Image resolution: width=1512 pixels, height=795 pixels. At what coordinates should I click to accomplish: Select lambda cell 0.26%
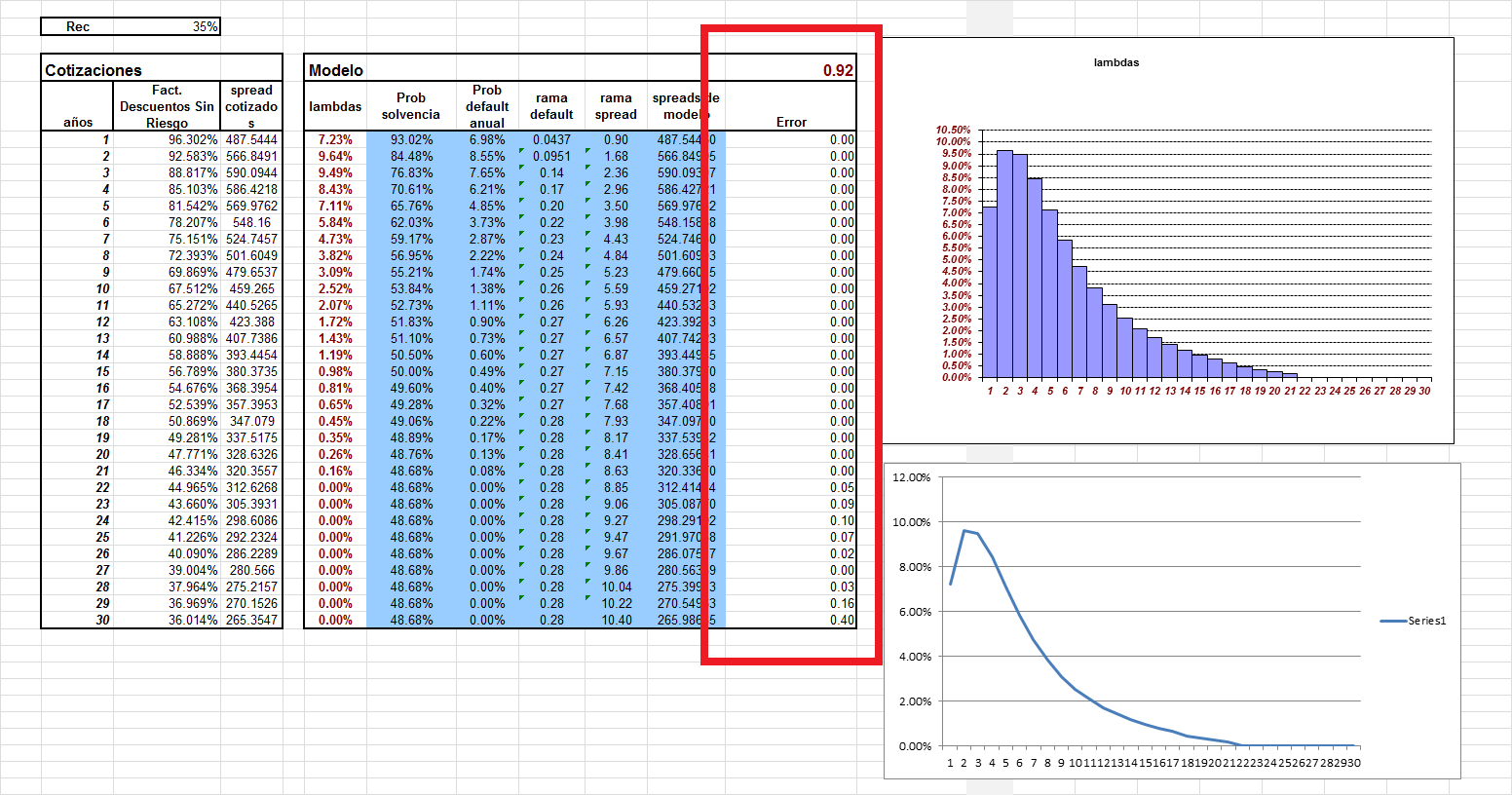pyautogui.click(x=335, y=454)
